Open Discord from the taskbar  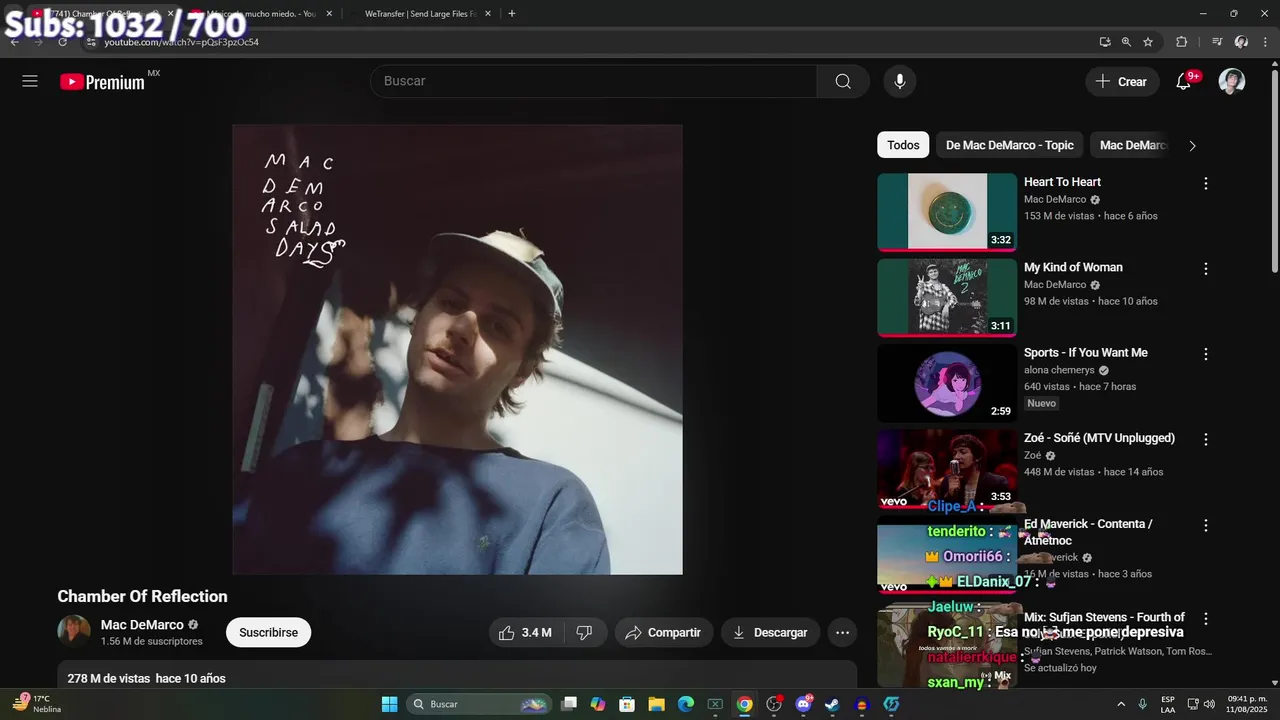coord(803,704)
